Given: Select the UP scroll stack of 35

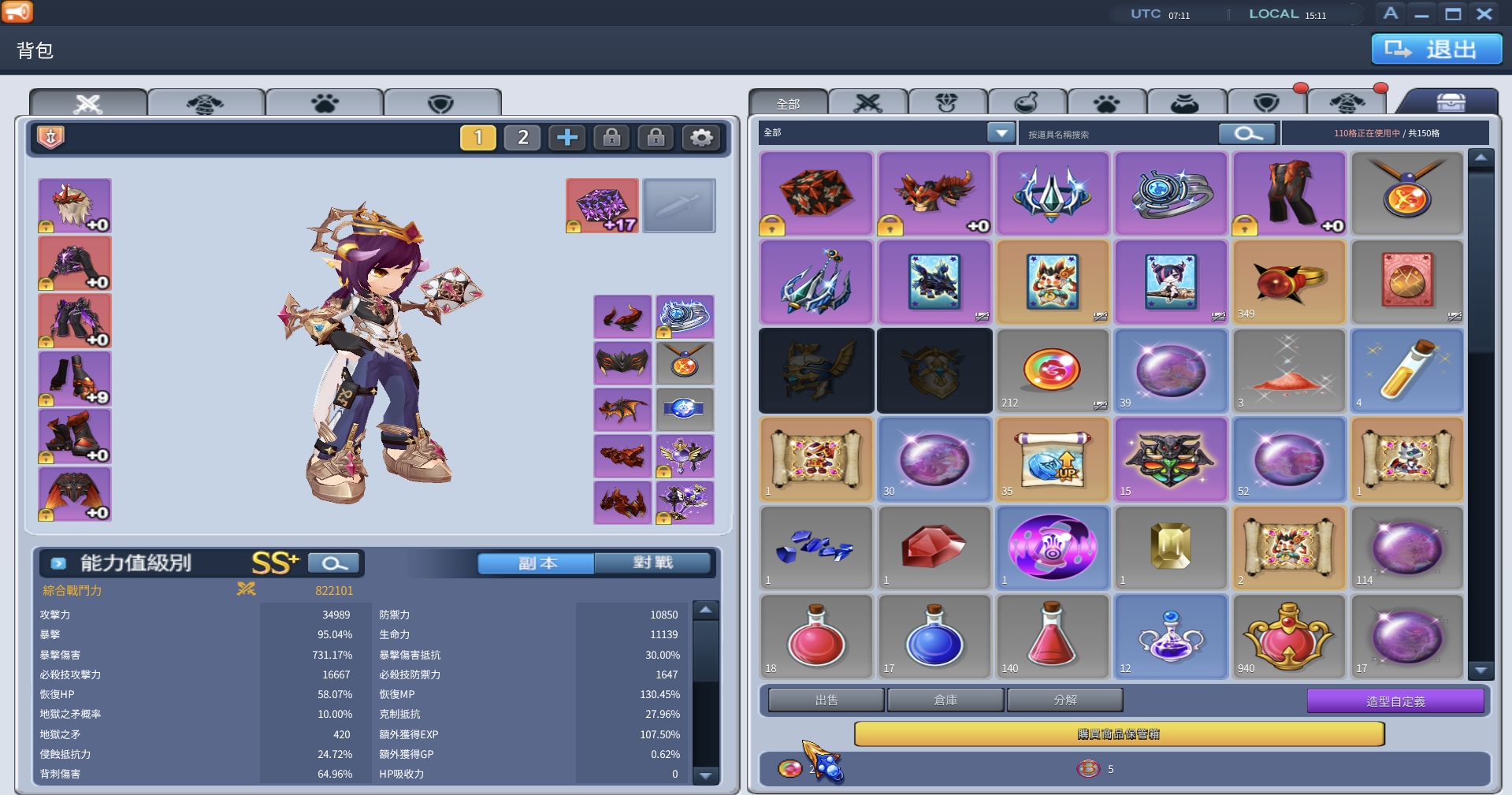Looking at the screenshot, I should coord(1053,459).
